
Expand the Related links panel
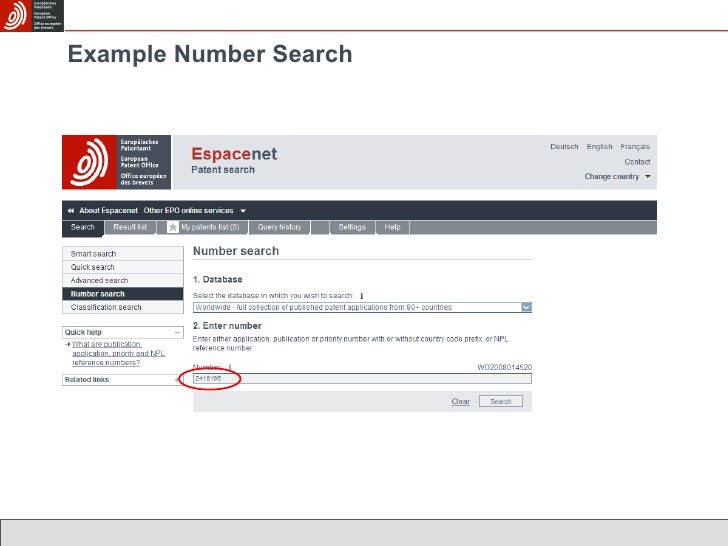tap(176, 380)
